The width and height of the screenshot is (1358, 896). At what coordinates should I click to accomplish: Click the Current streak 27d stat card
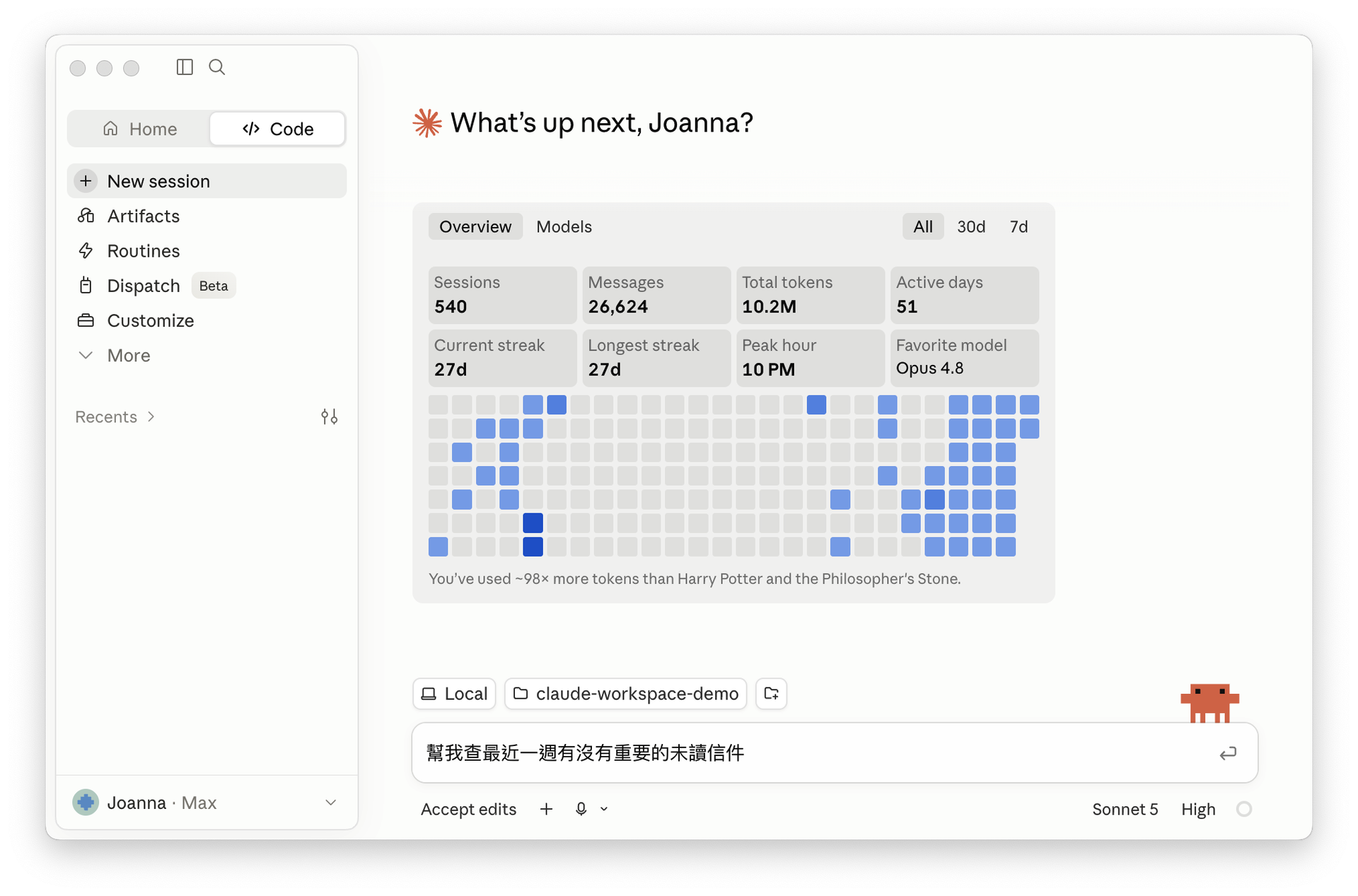[x=502, y=358]
